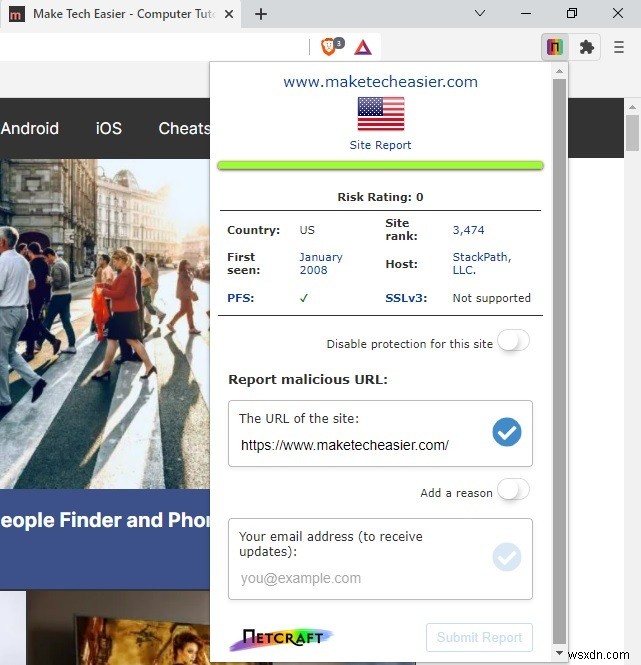The height and width of the screenshot is (665, 641).
Task: Toggle Disable protection for this site
Action: 513,341
